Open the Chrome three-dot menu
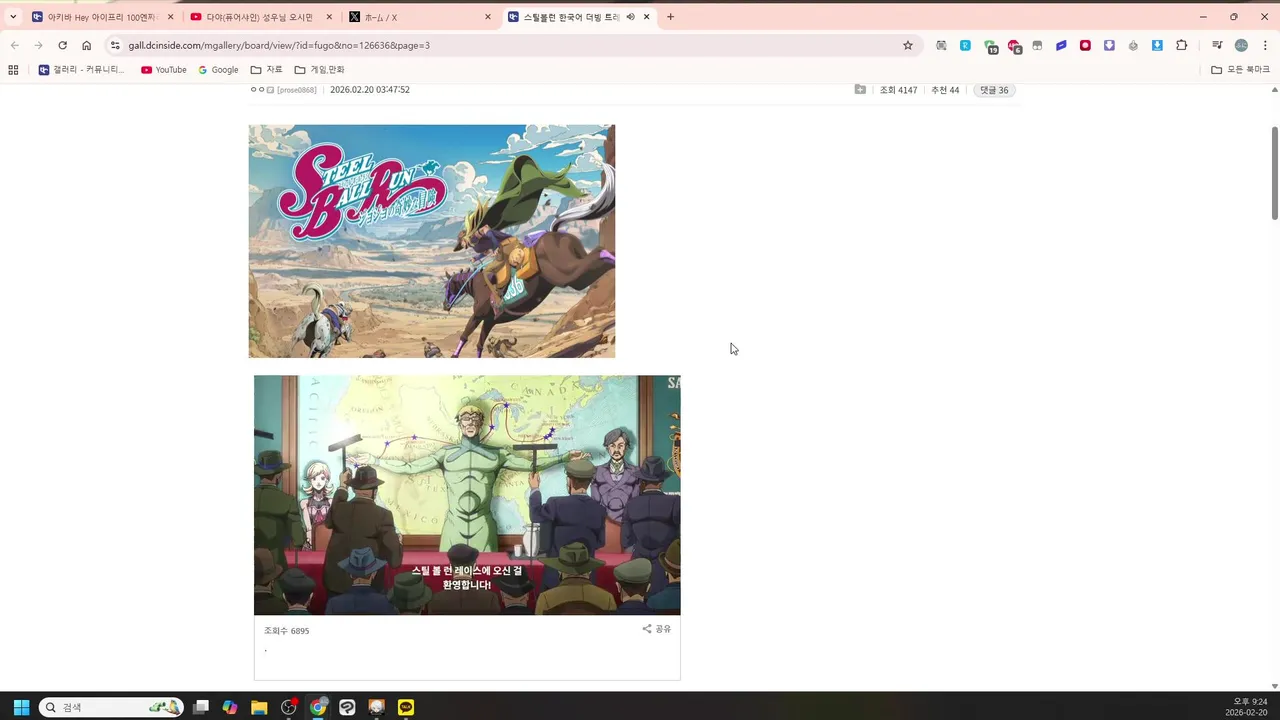1280x720 pixels. (1265, 45)
